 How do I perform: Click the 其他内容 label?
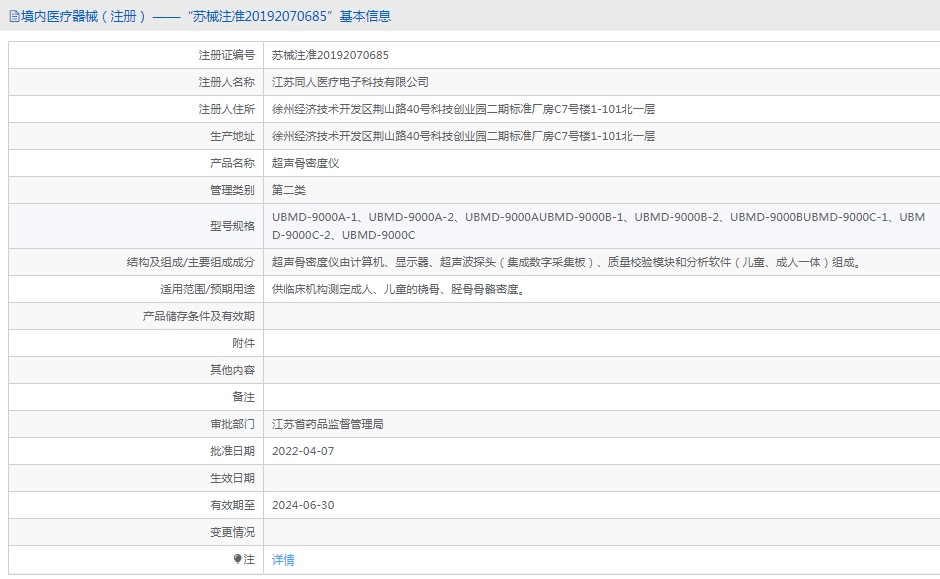233,370
